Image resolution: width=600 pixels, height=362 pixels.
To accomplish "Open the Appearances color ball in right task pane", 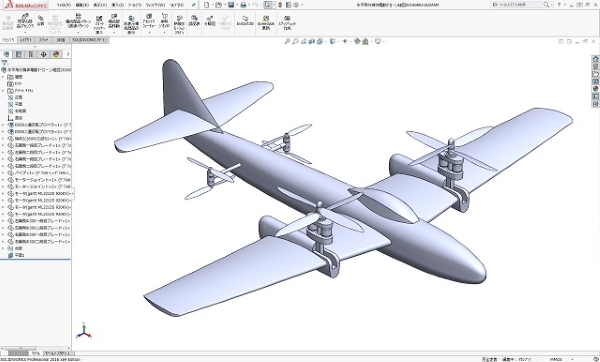I will click(595, 88).
